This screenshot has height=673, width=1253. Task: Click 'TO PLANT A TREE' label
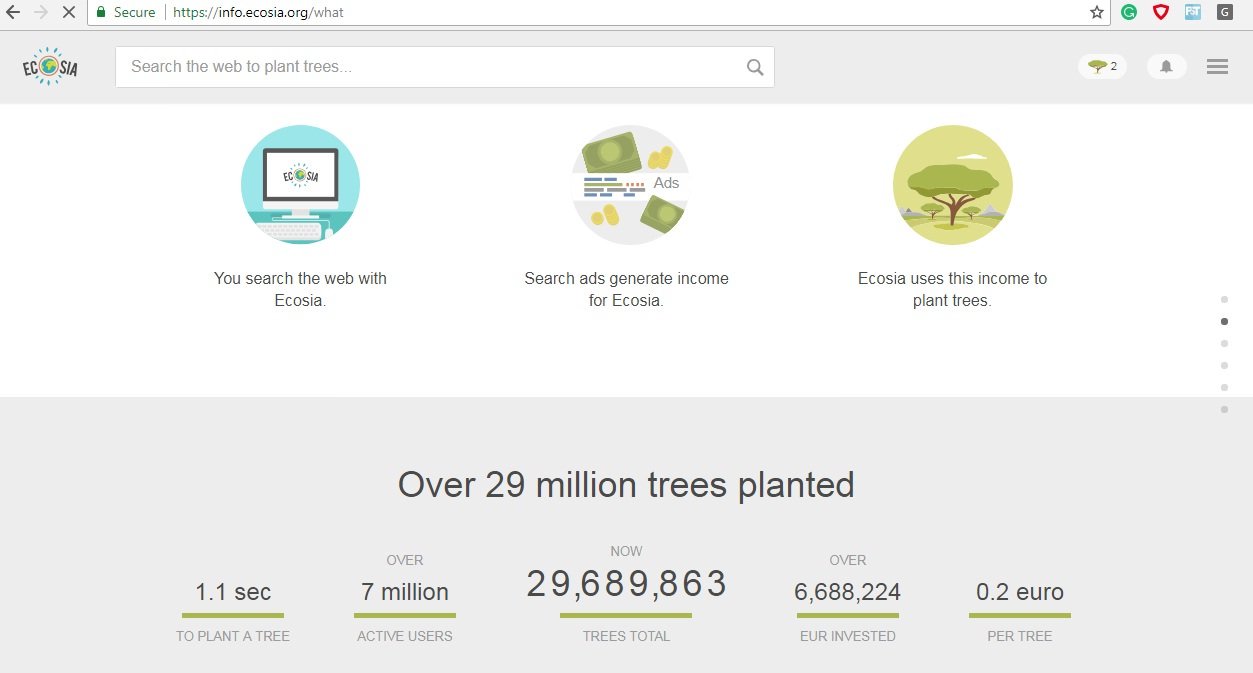pos(233,636)
